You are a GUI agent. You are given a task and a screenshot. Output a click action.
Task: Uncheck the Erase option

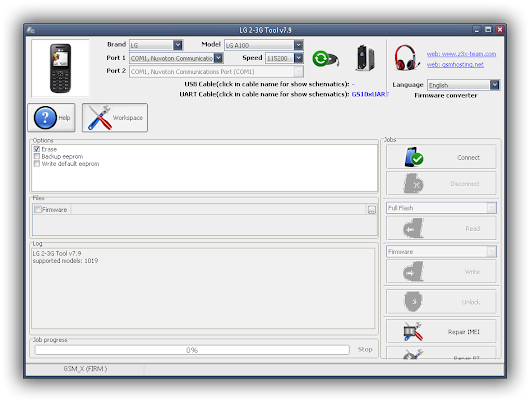tap(37, 149)
